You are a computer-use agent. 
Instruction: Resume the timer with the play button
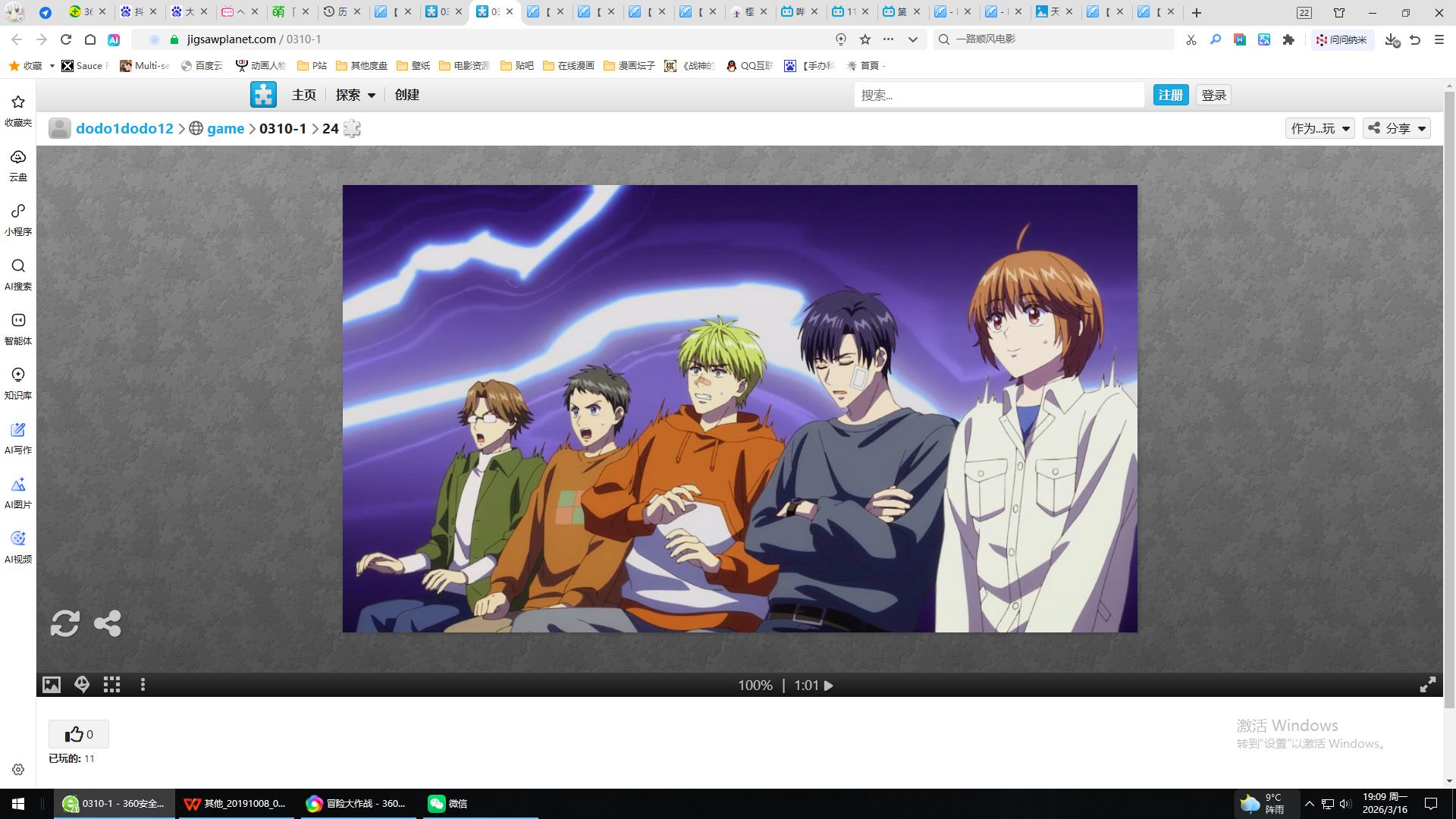(829, 686)
